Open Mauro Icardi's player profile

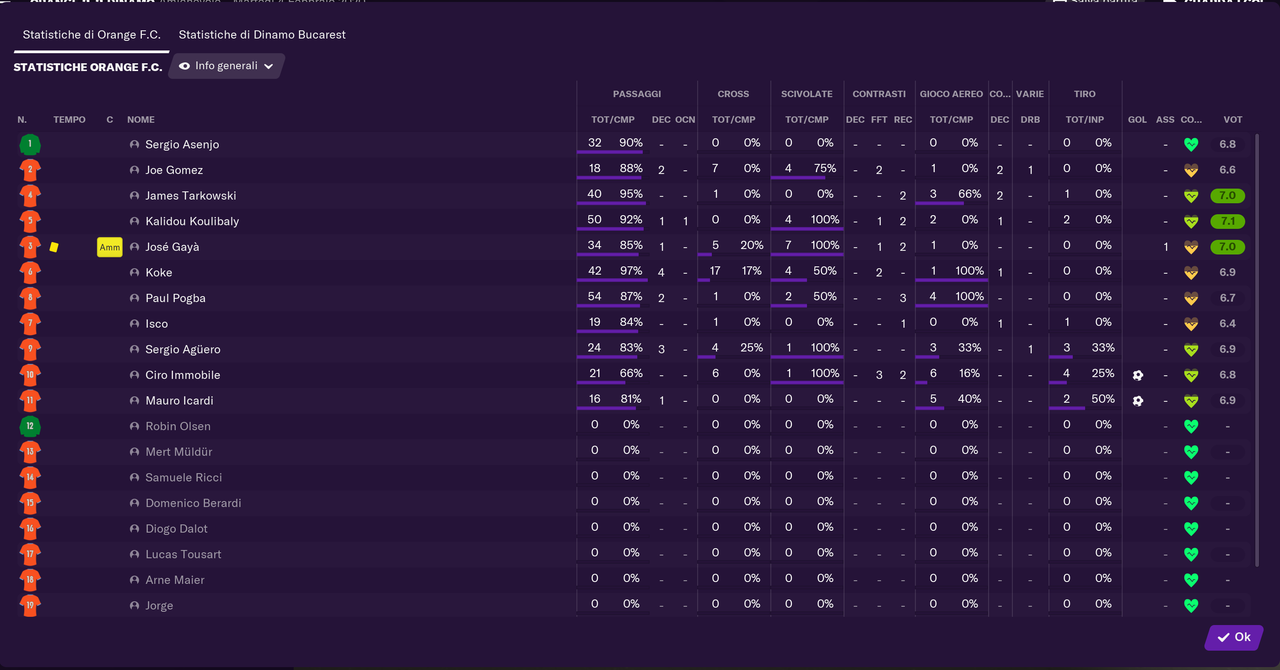[x=180, y=401]
